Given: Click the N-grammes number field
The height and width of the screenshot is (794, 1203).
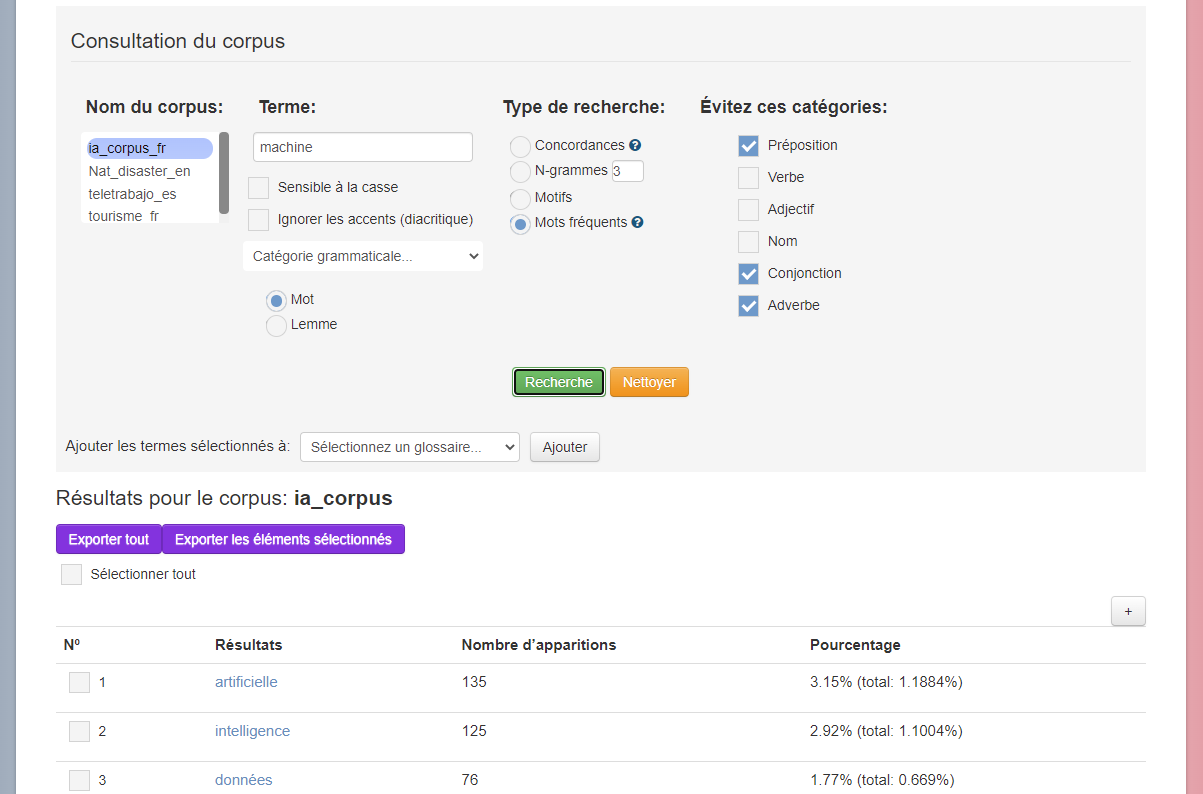Looking at the screenshot, I should click(x=628, y=171).
